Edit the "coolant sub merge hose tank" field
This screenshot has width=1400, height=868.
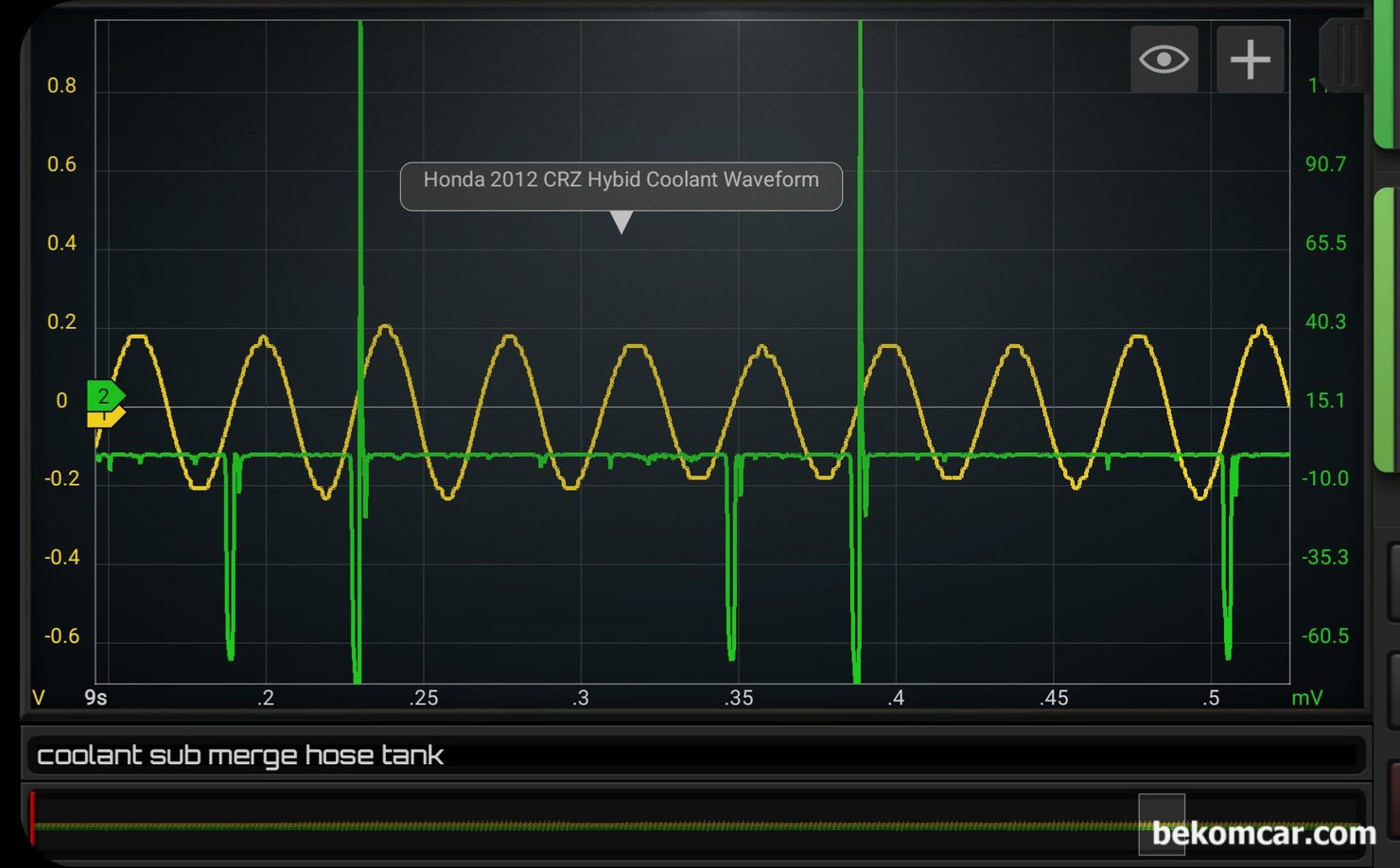point(695,755)
